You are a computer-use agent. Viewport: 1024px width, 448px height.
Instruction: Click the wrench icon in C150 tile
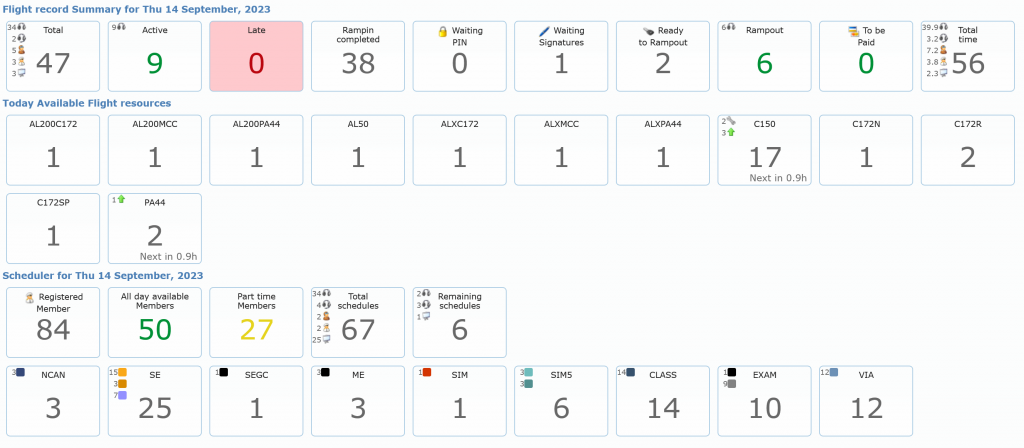(x=731, y=121)
